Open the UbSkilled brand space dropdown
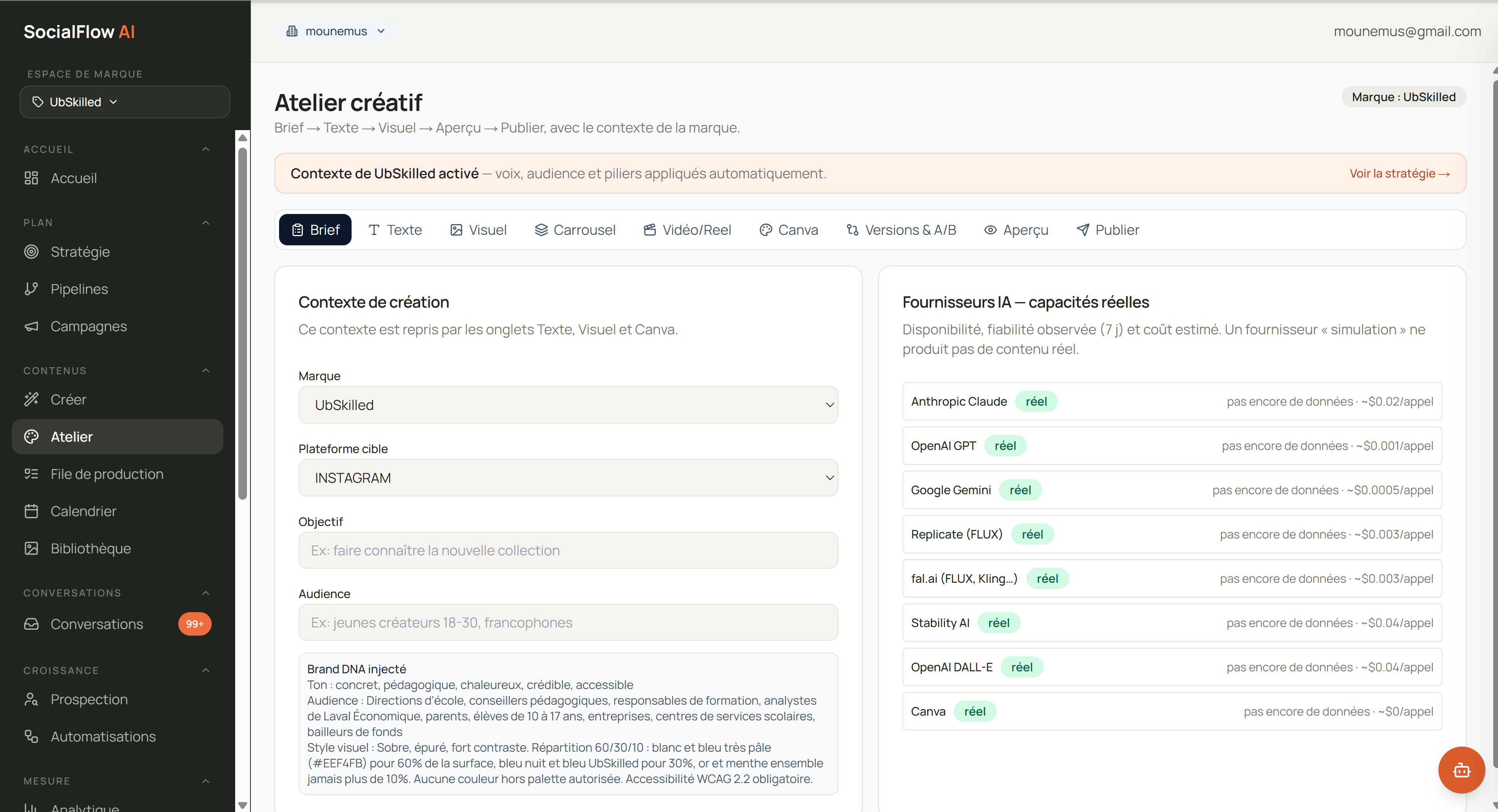Image resolution: width=1498 pixels, height=812 pixels. (x=125, y=102)
